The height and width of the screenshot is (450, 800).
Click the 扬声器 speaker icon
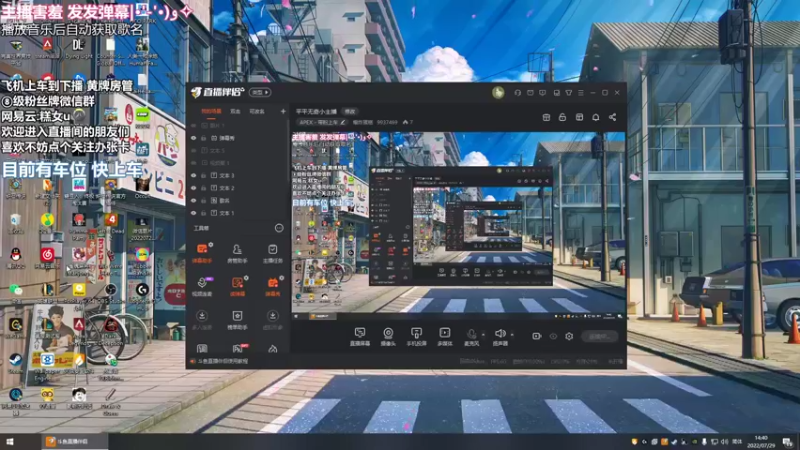click(x=500, y=334)
